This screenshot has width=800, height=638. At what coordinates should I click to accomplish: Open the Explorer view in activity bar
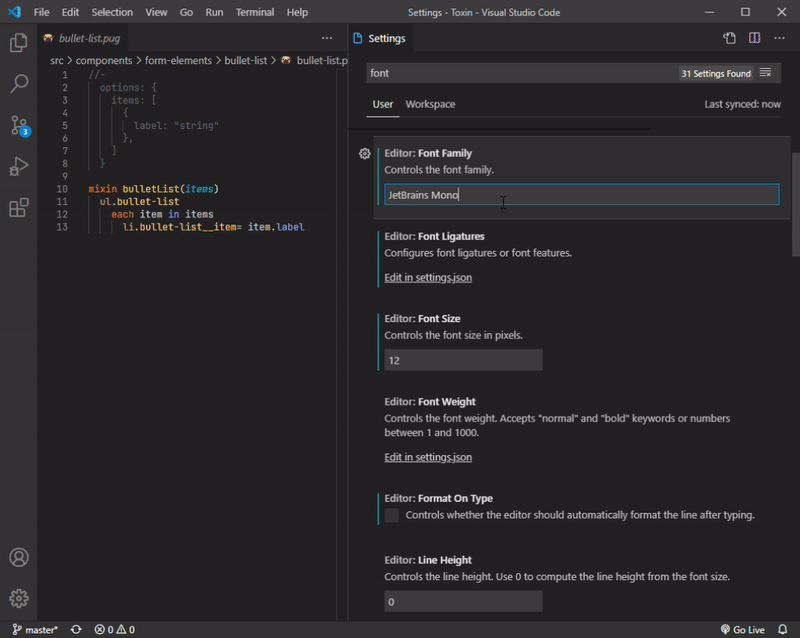pyautogui.click(x=19, y=42)
